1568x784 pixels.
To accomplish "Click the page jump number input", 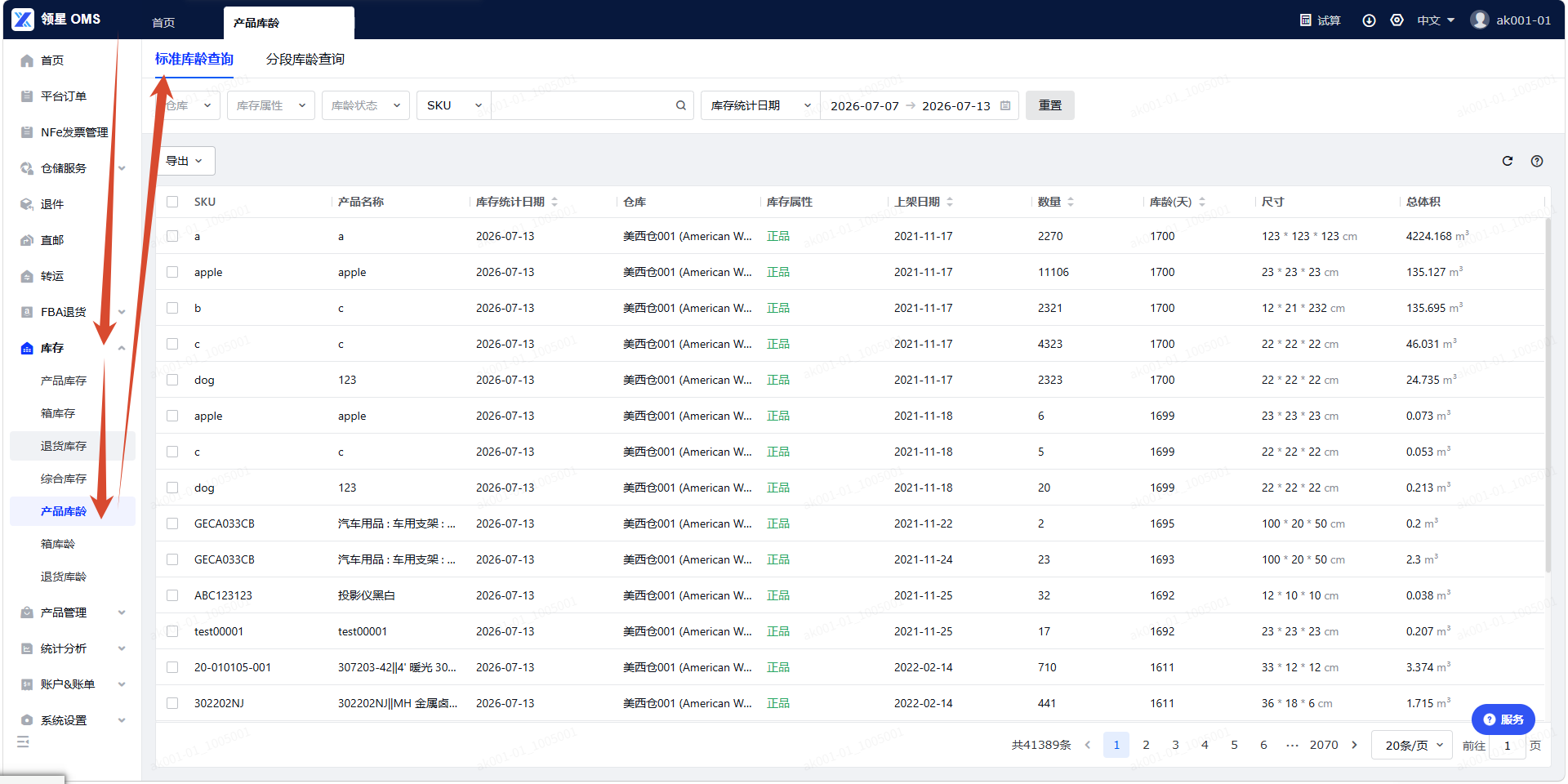I will click(1508, 745).
